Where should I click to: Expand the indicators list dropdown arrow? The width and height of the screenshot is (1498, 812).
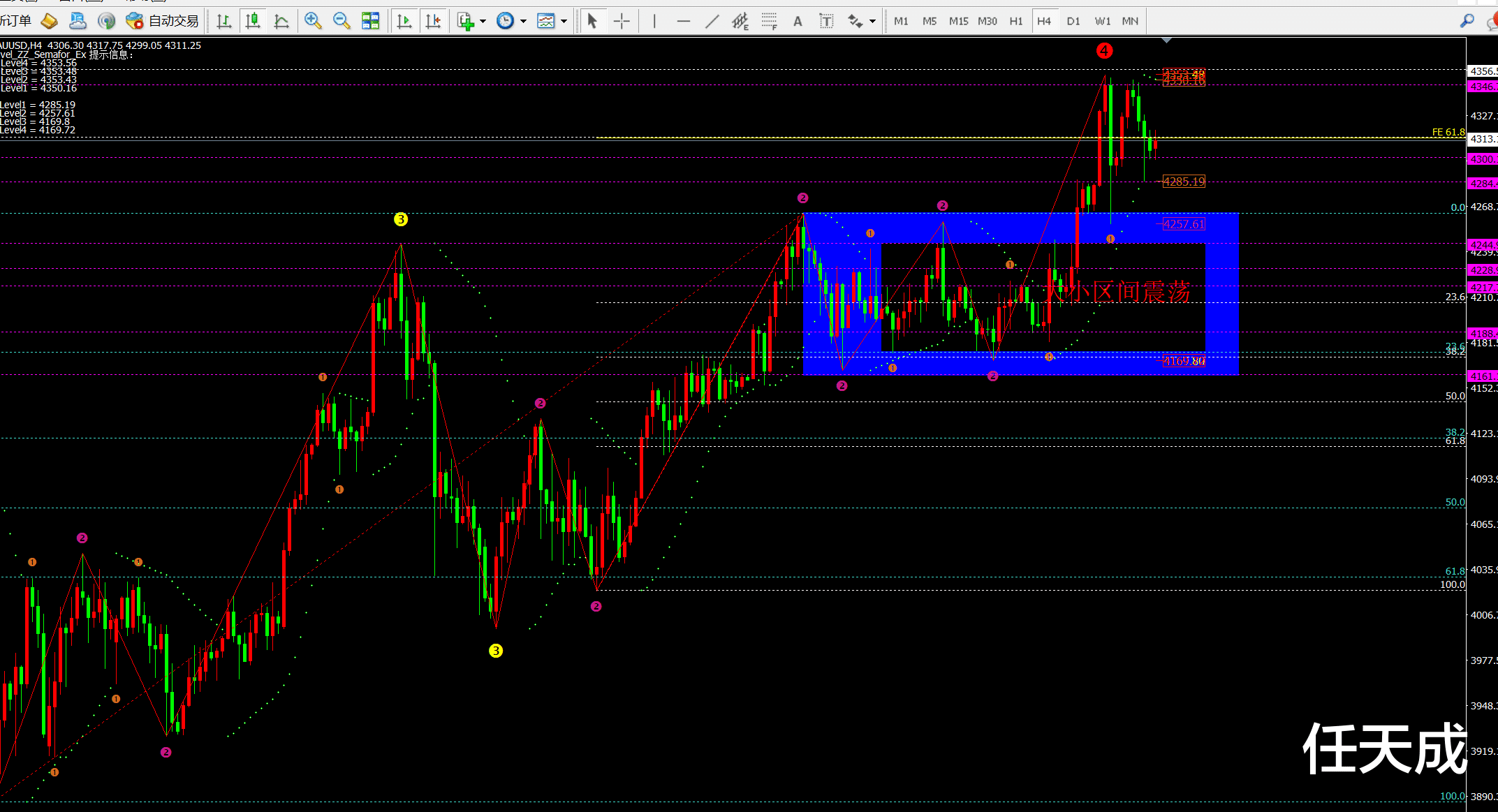tap(483, 21)
